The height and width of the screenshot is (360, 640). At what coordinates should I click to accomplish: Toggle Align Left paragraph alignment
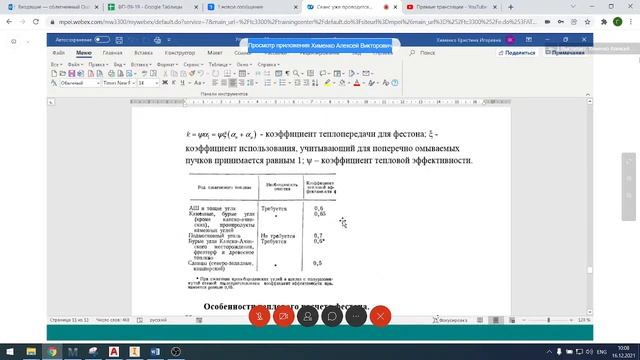click(215, 83)
